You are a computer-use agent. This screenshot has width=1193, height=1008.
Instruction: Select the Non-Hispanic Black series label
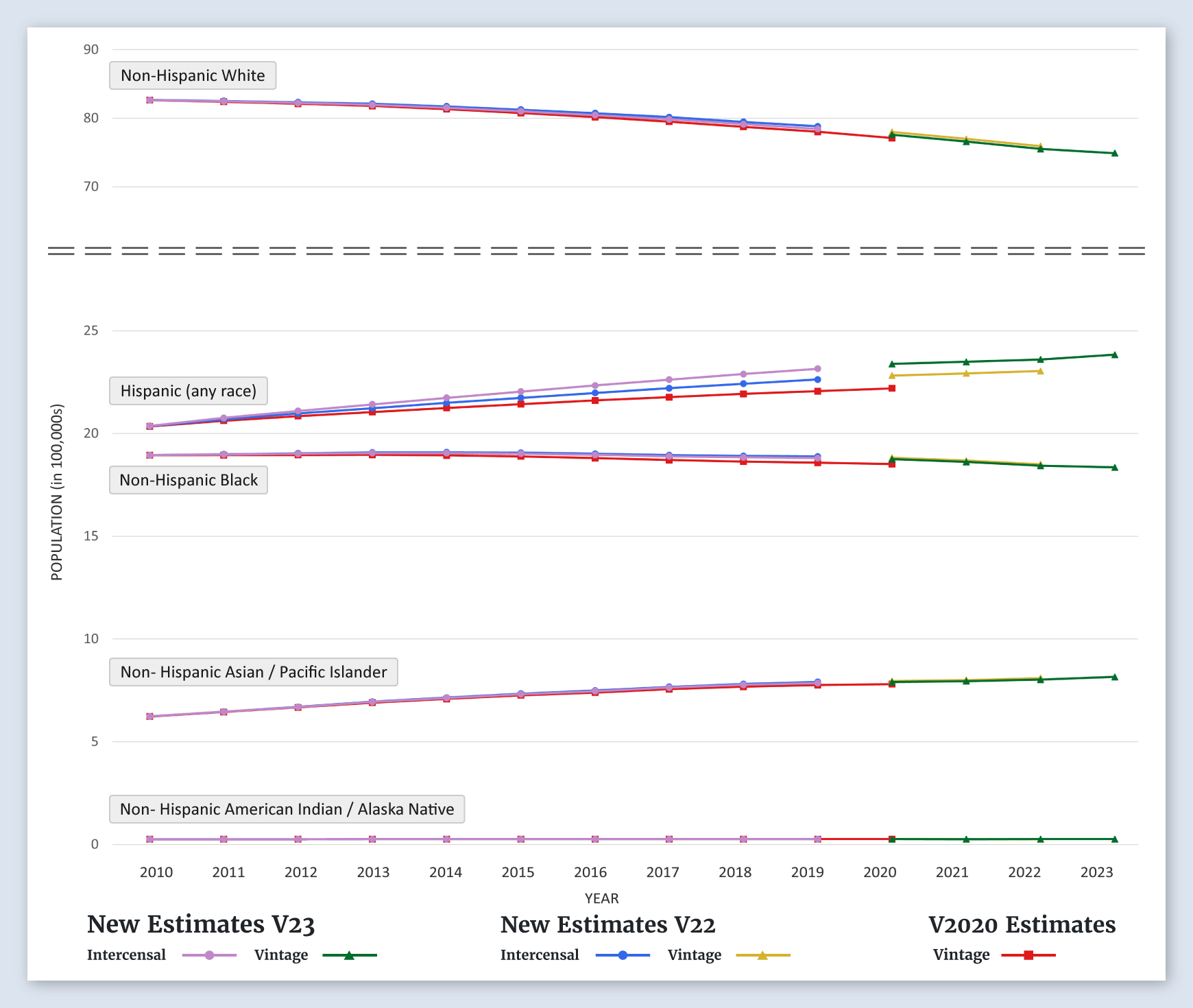coord(189,480)
